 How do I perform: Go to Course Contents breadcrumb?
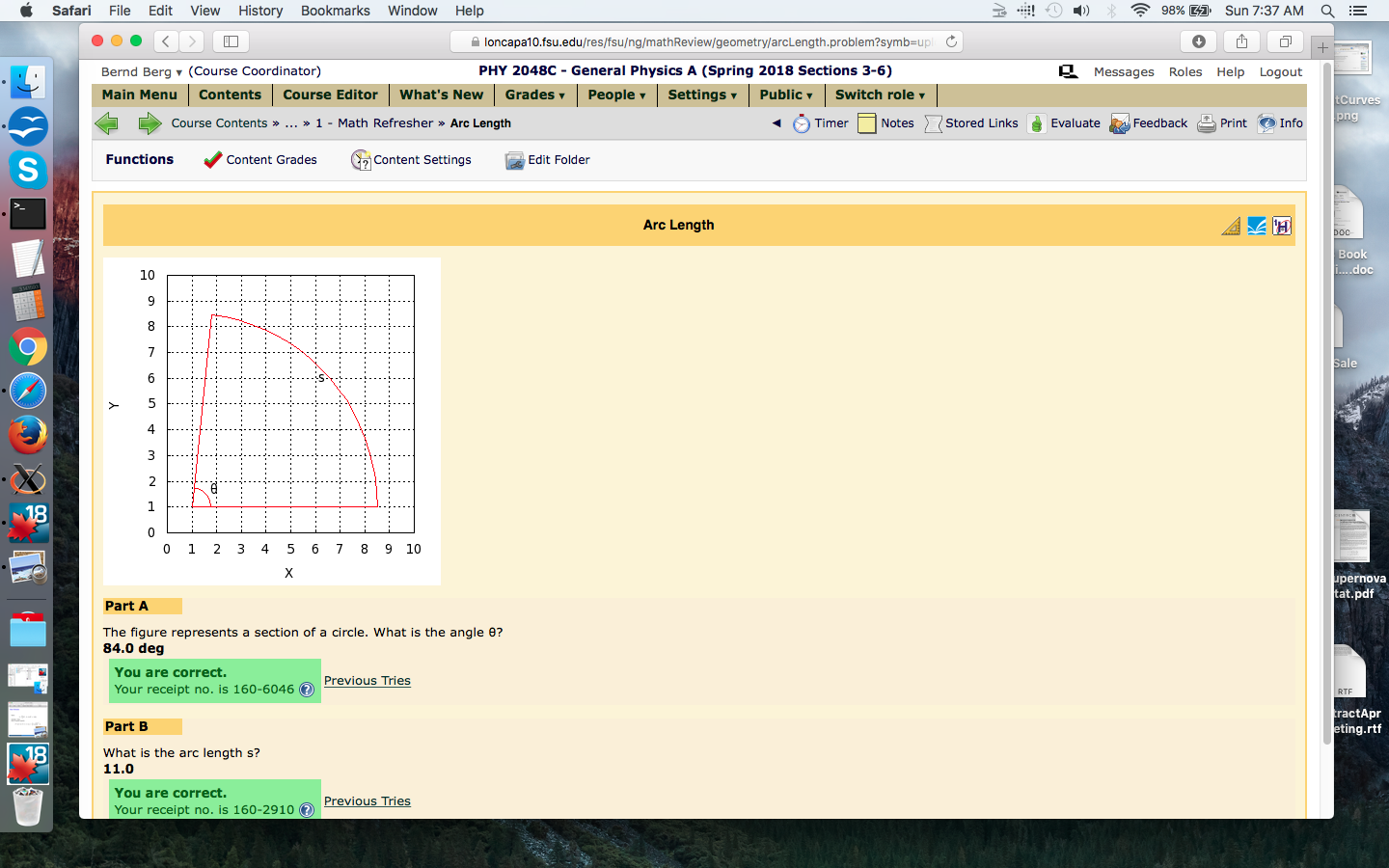pyautogui.click(x=219, y=123)
